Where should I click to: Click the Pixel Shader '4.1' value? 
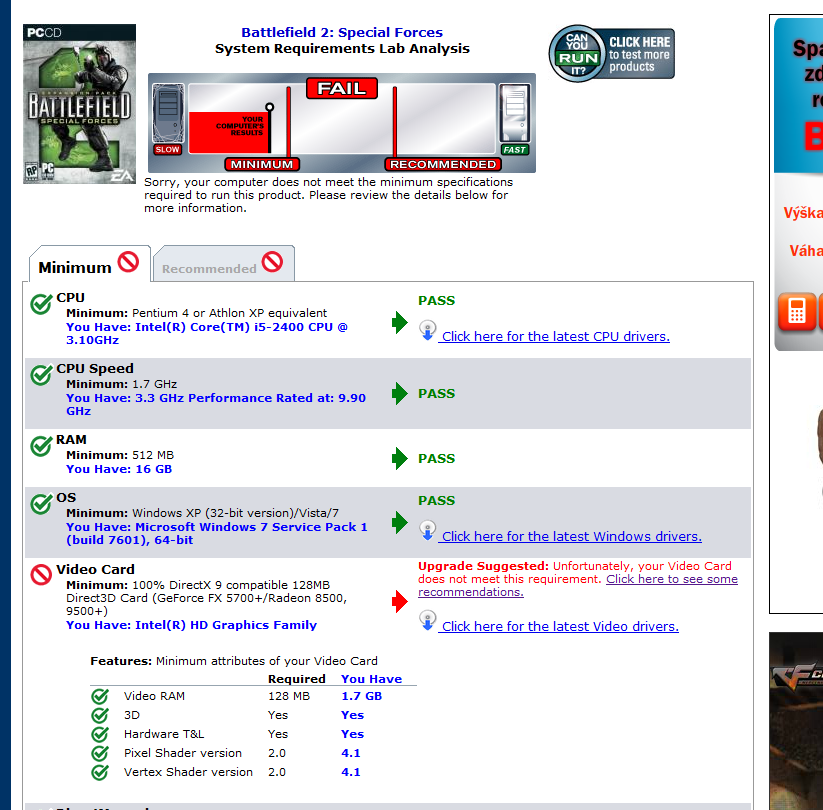pos(351,753)
